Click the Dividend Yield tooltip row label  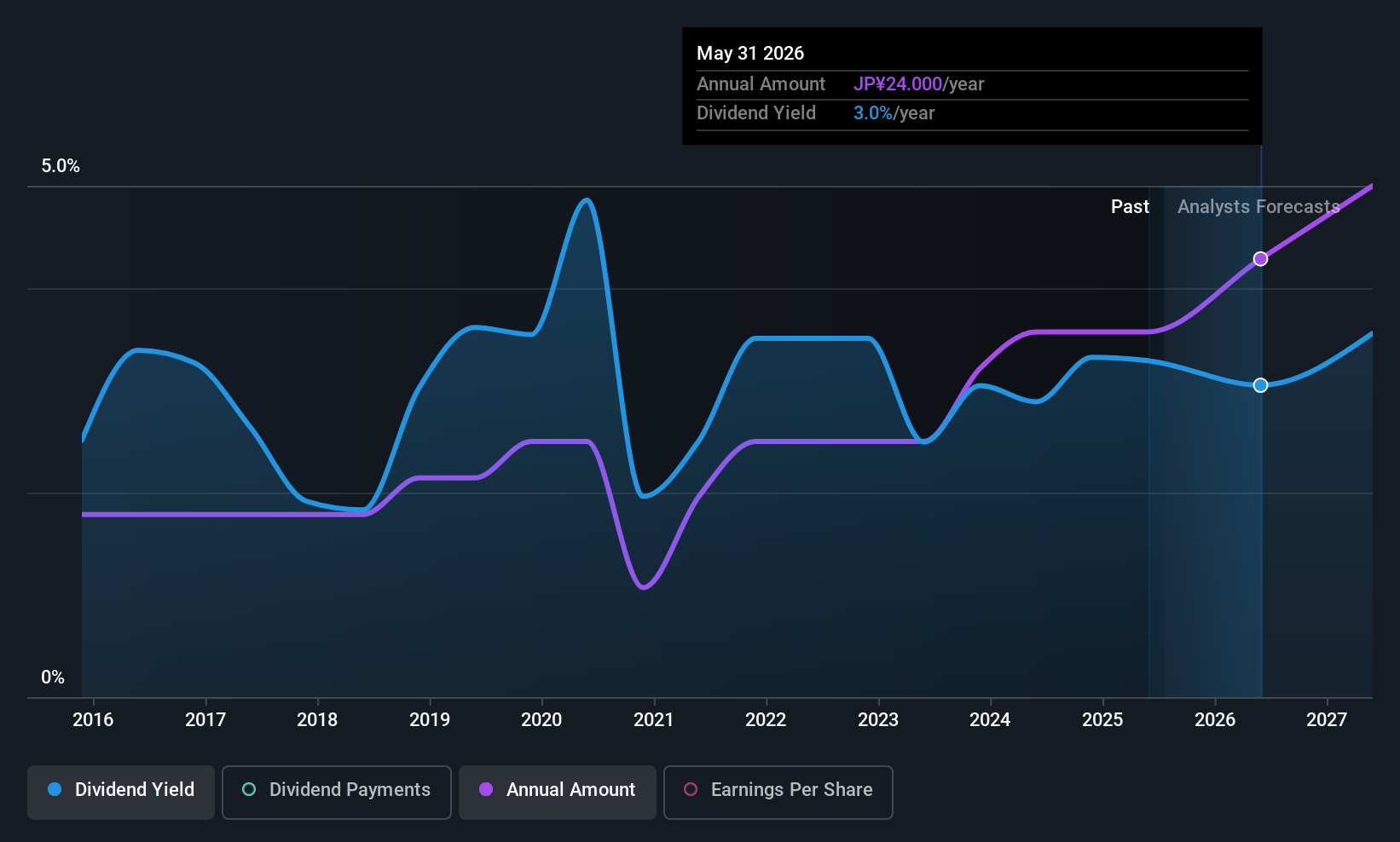point(756,113)
